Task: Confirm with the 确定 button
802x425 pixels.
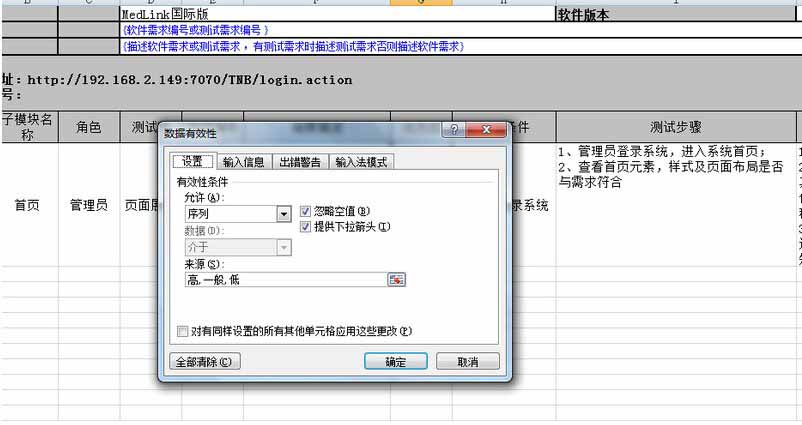Action: click(x=396, y=362)
